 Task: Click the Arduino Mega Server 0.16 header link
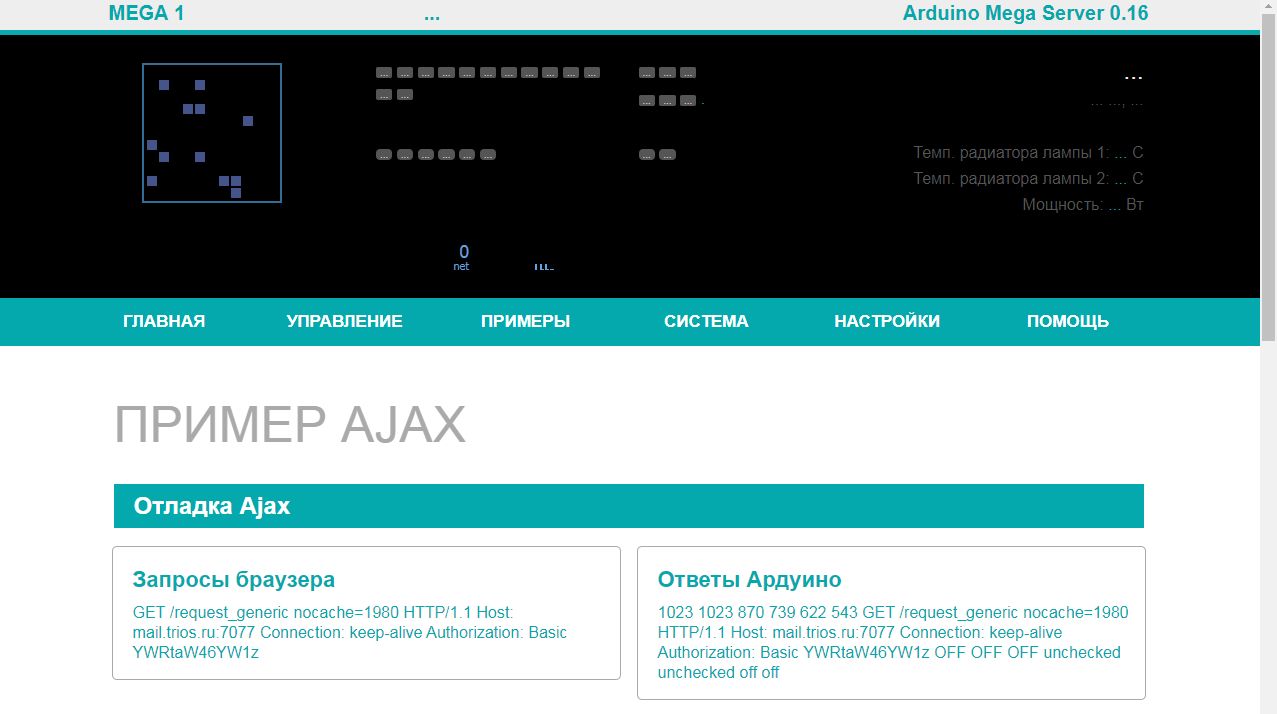tap(1025, 13)
